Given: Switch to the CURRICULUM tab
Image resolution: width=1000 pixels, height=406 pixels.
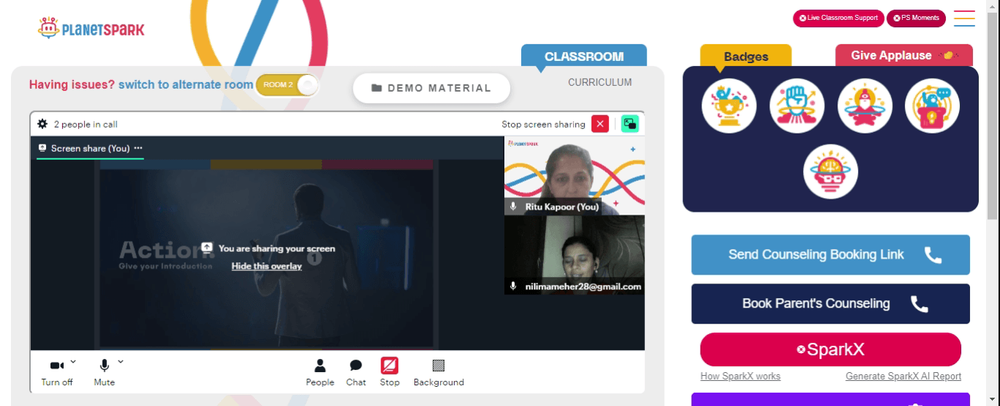Looking at the screenshot, I should pyautogui.click(x=599, y=82).
